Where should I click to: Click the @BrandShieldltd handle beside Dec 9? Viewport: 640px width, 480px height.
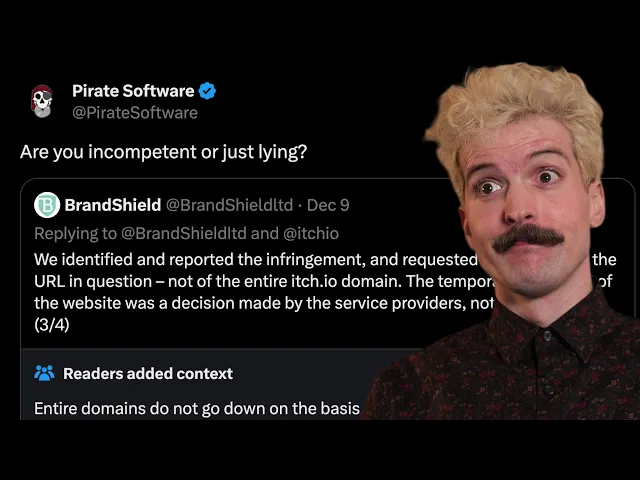tap(229, 205)
